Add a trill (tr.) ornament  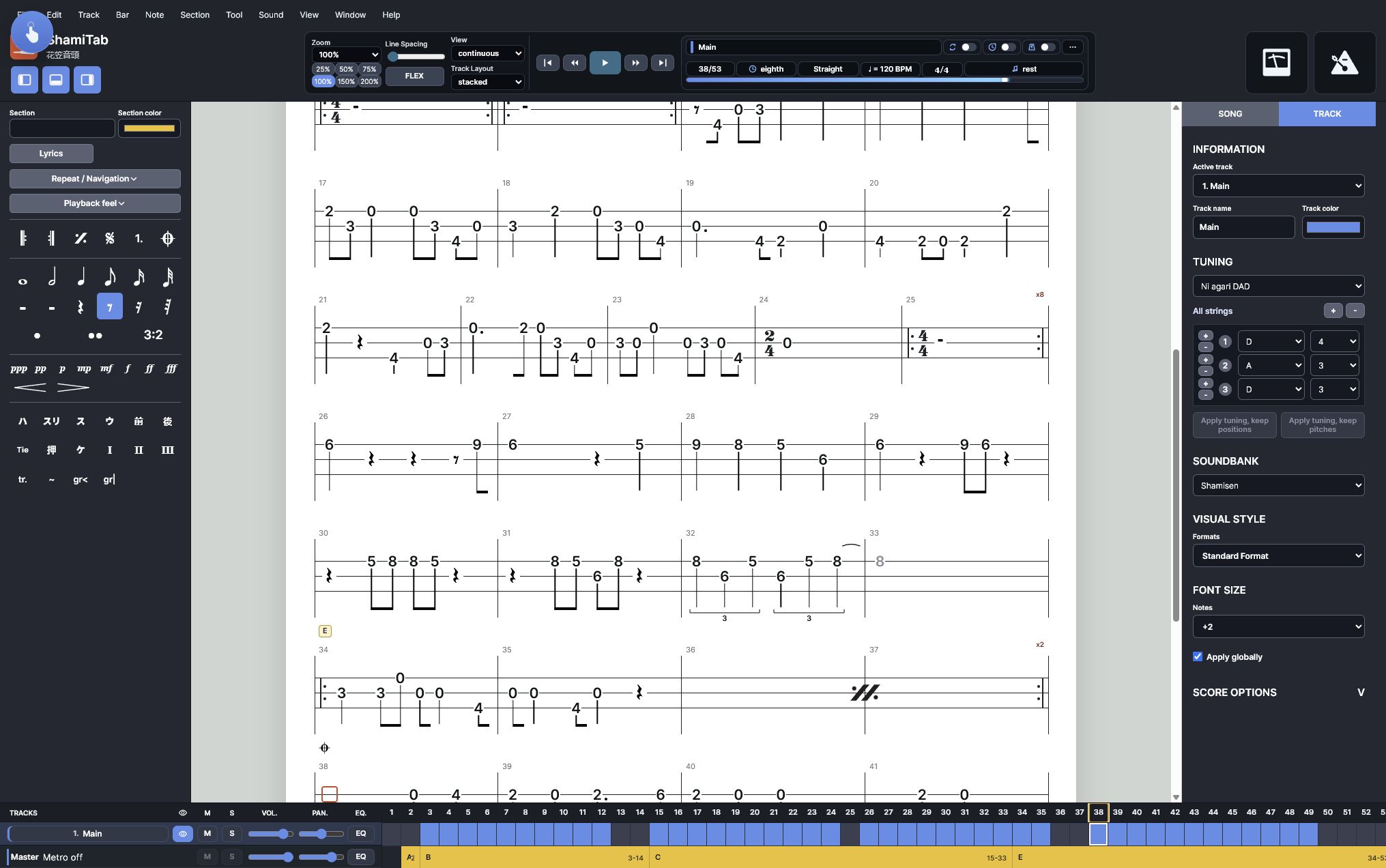point(23,480)
